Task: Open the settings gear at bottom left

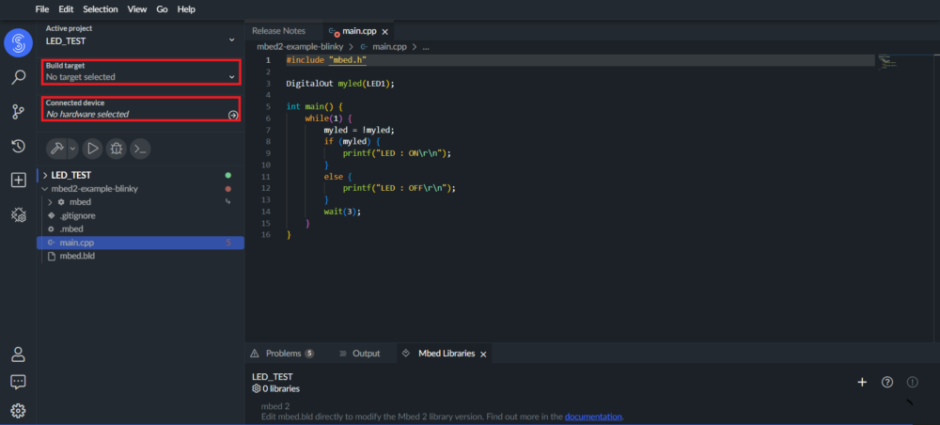Action: point(18,410)
